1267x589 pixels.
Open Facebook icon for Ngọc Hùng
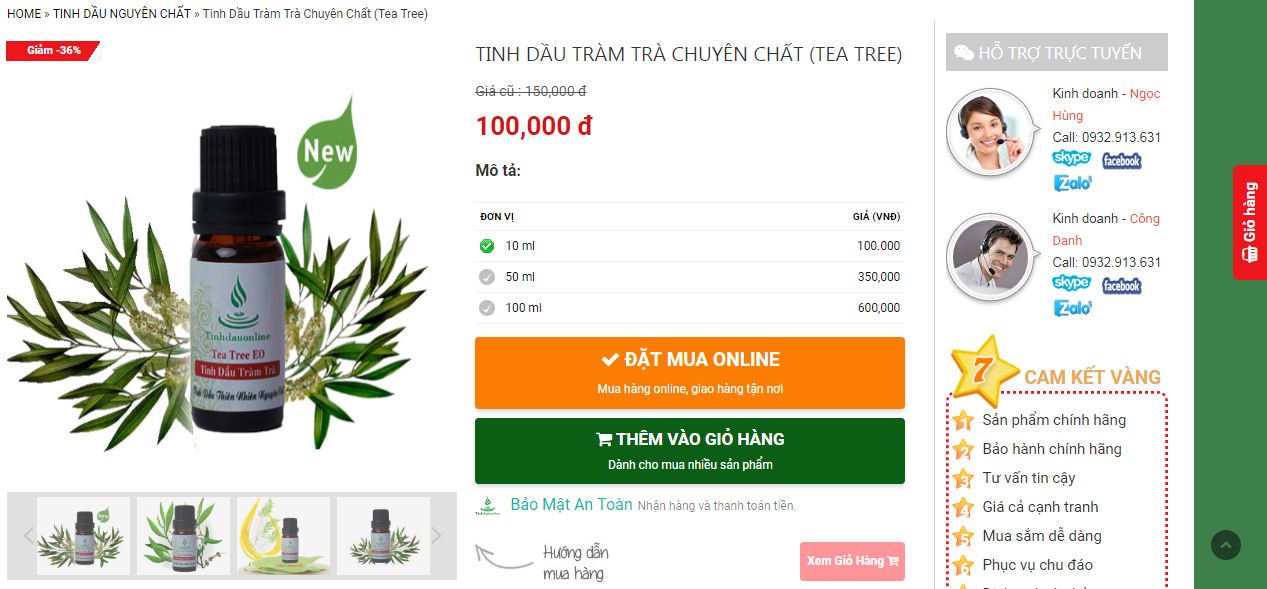tap(1121, 160)
